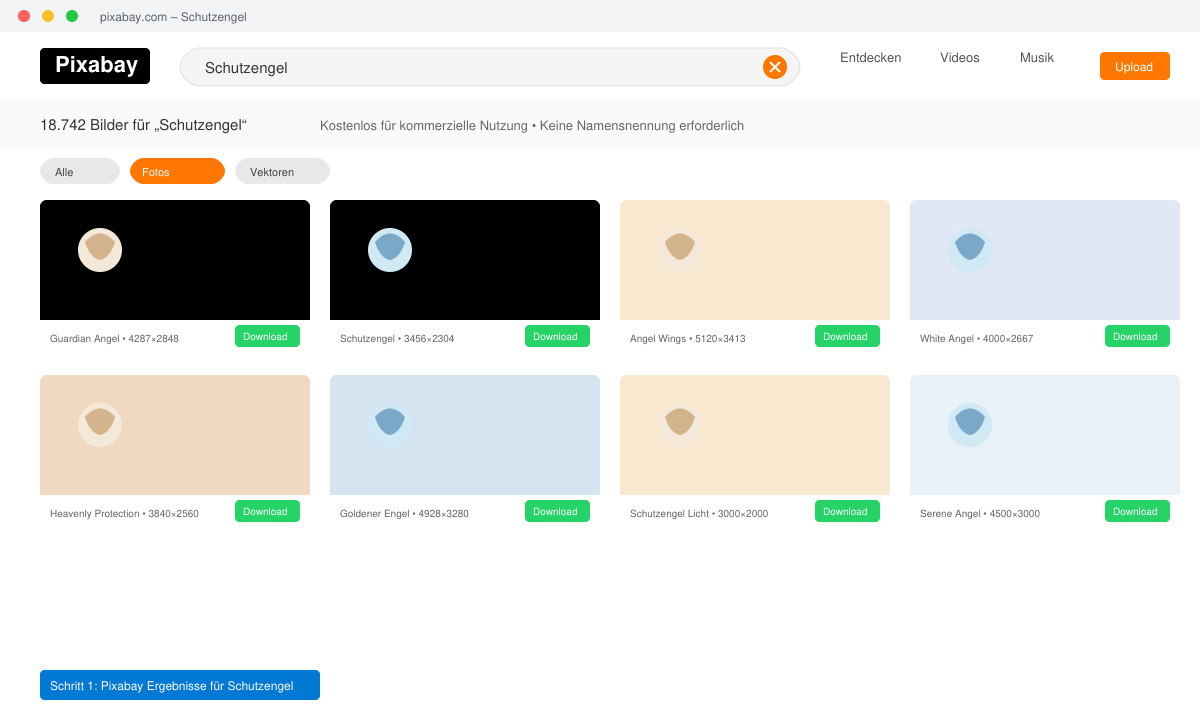Click the Pixabay logo
The image size is (1200, 720).
point(95,66)
